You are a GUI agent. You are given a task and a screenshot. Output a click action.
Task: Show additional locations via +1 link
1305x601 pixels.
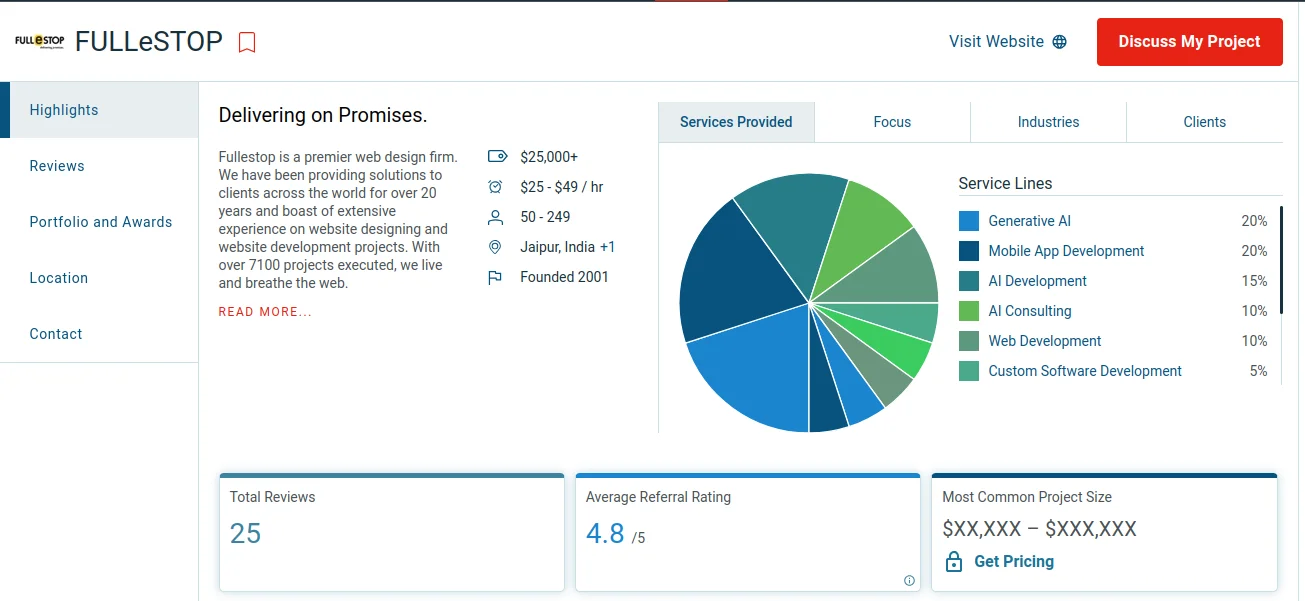click(608, 247)
